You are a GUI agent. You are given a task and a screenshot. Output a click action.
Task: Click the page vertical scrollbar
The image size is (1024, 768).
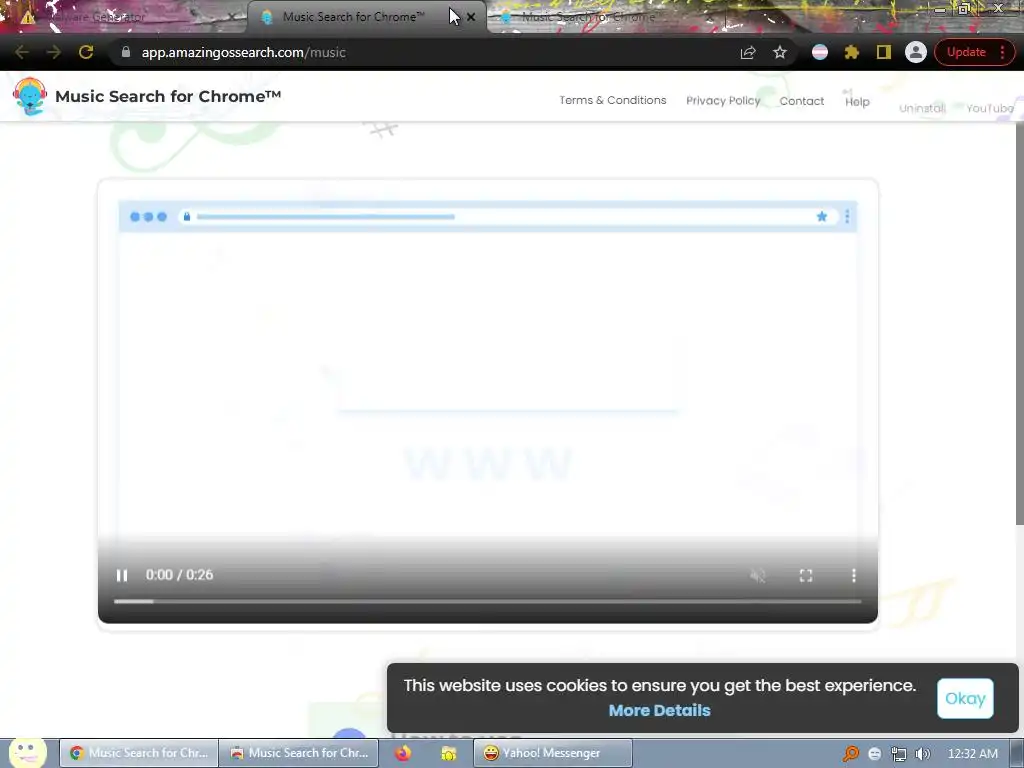[1019, 324]
